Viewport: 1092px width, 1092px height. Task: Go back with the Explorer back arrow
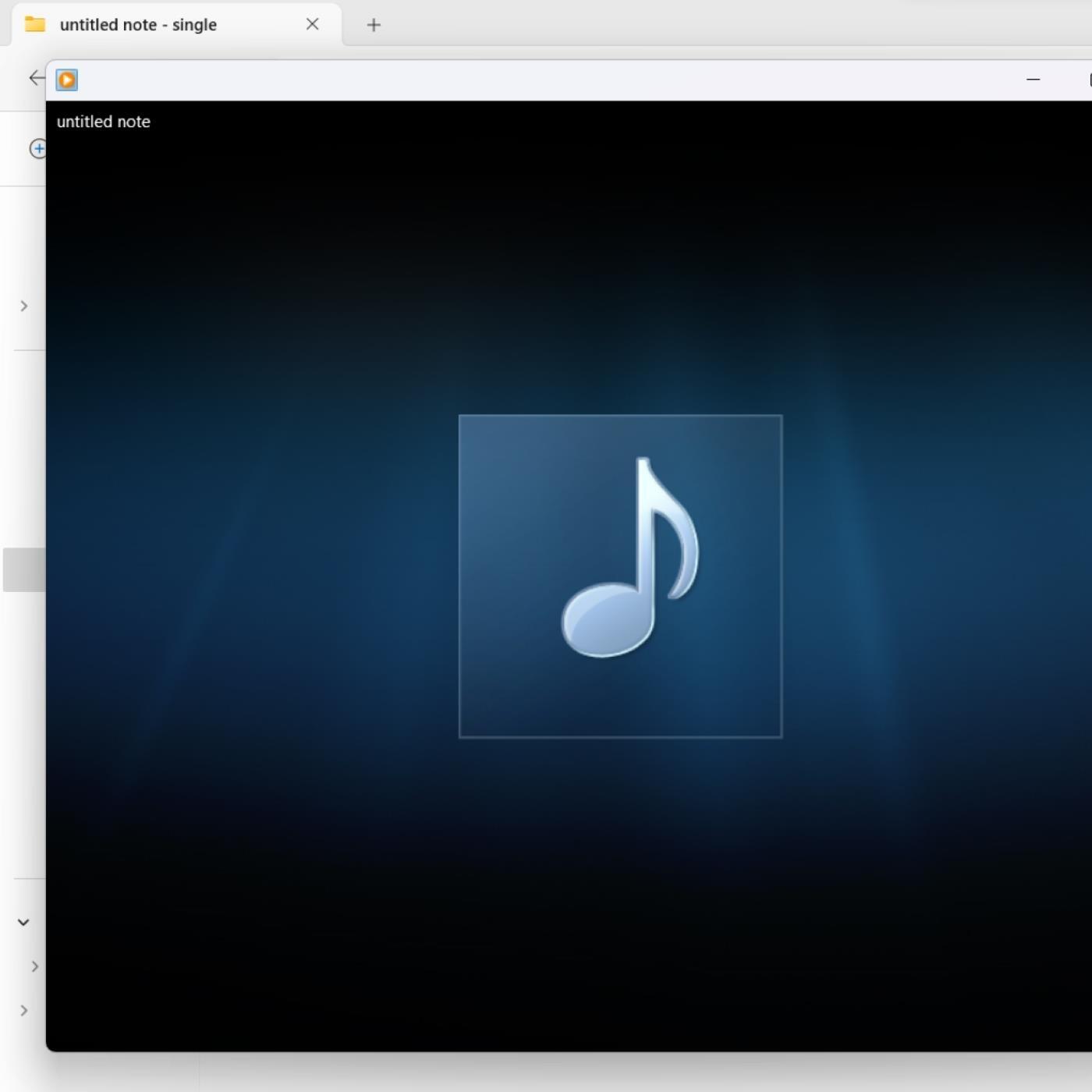coord(36,77)
